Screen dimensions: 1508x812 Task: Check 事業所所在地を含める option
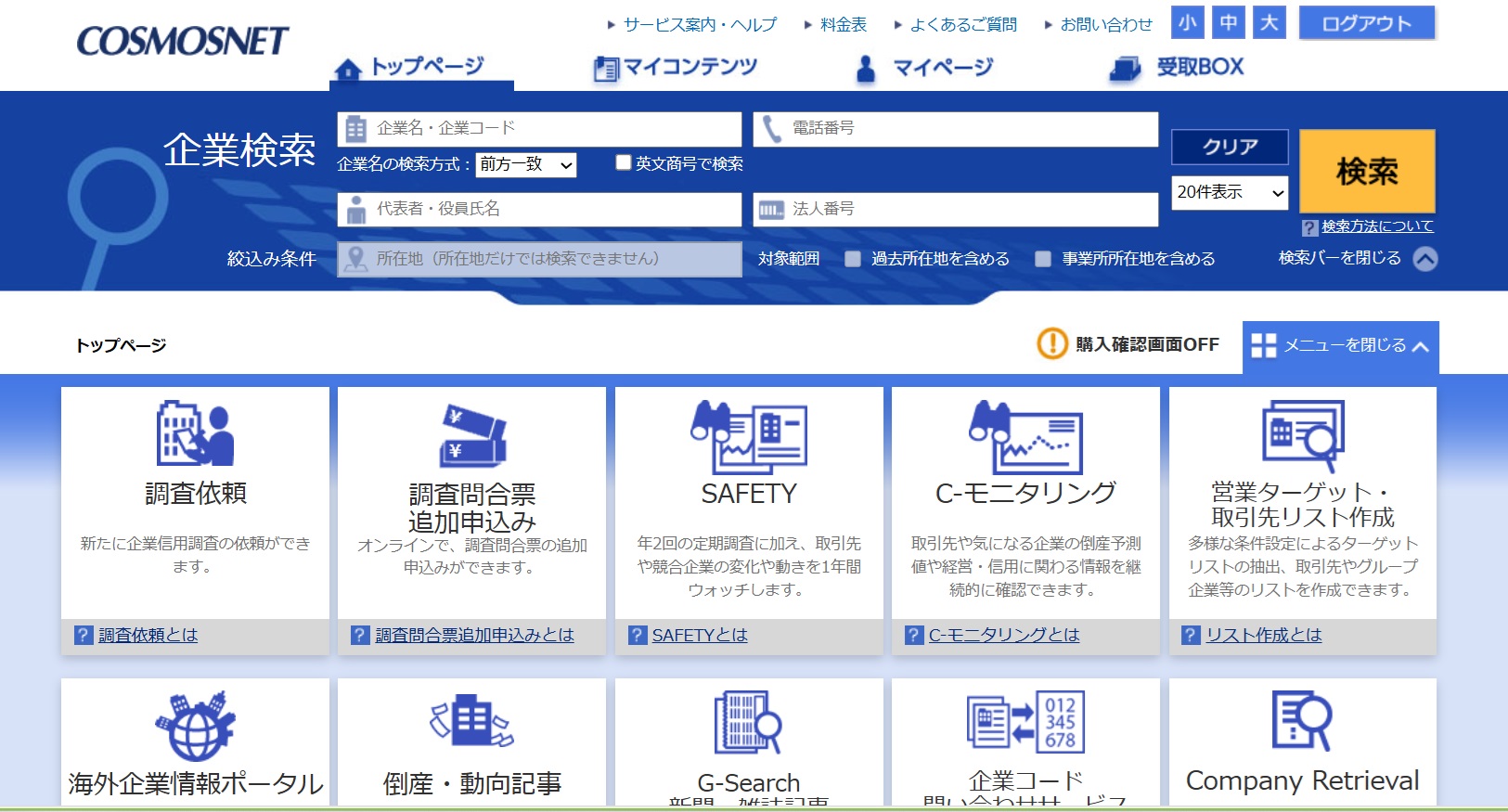1043,259
